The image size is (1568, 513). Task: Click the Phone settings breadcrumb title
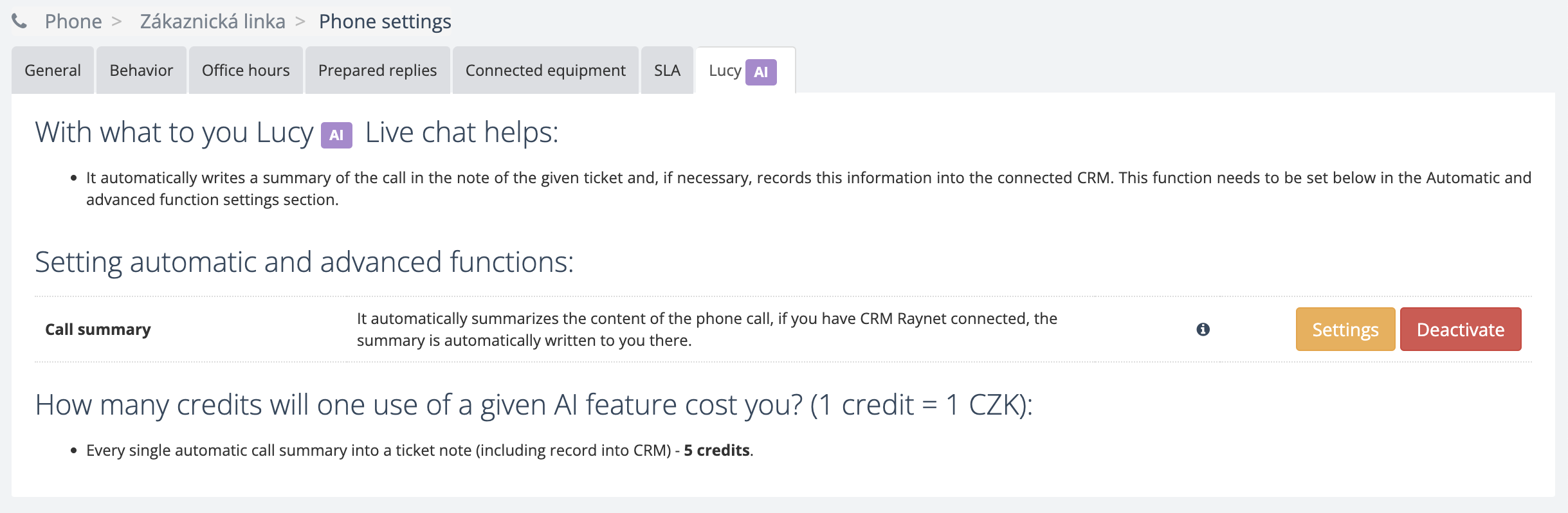[x=385, y=21]
